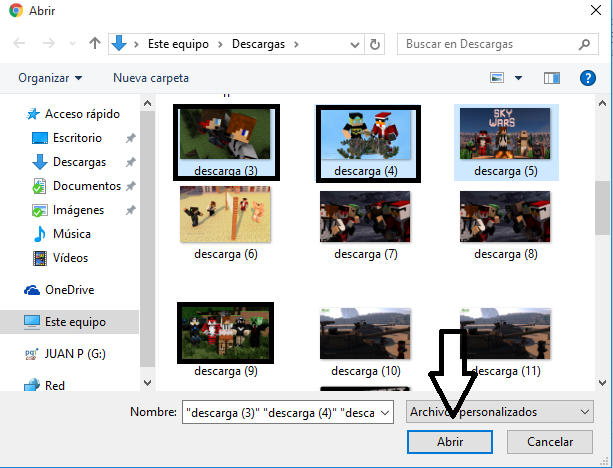Create a folder with Nueva carpeta
This screenshot has height=468, width=613.
coord(151,78)
